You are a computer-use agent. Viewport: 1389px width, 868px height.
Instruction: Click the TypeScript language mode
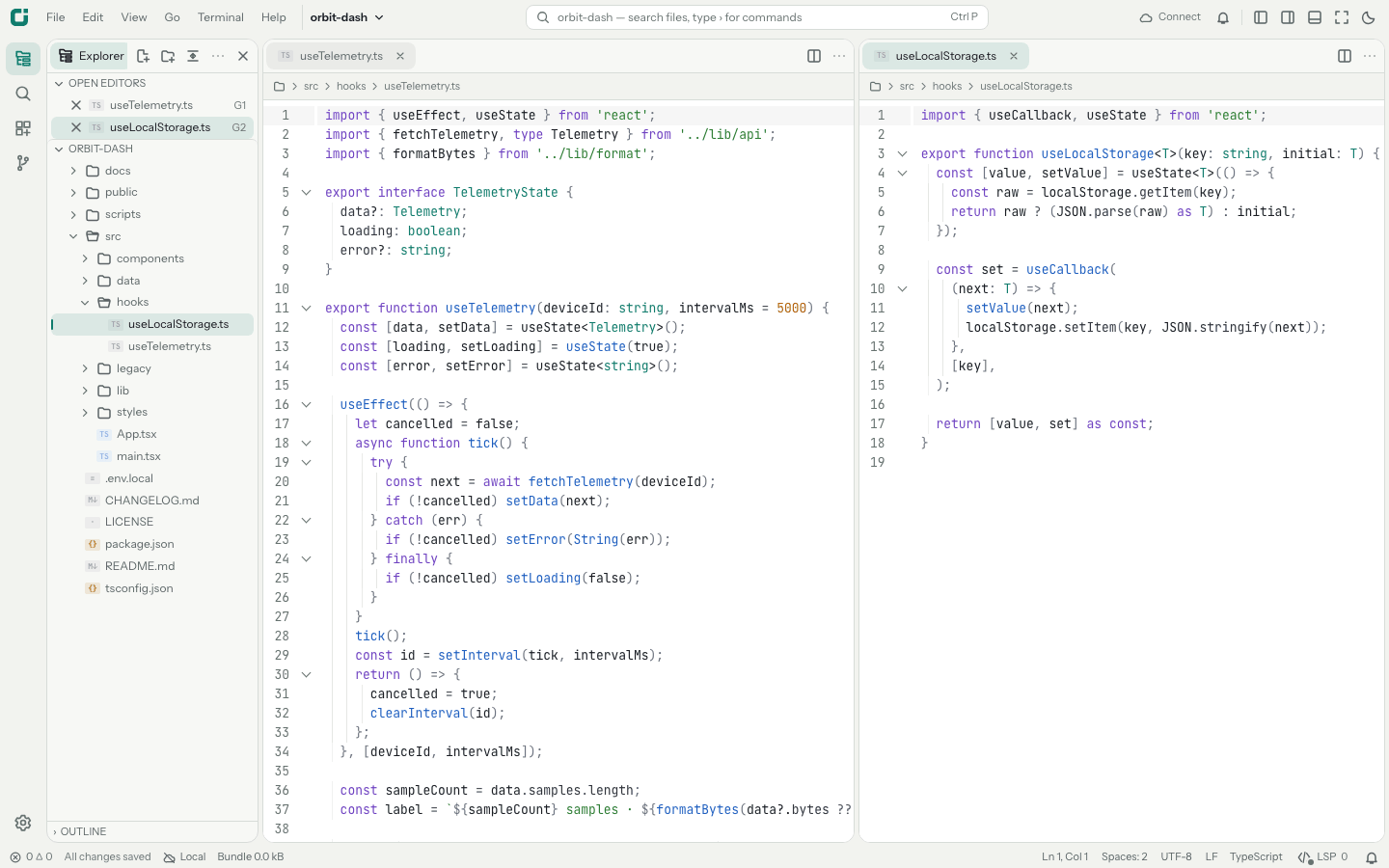tap(1256, 857)
